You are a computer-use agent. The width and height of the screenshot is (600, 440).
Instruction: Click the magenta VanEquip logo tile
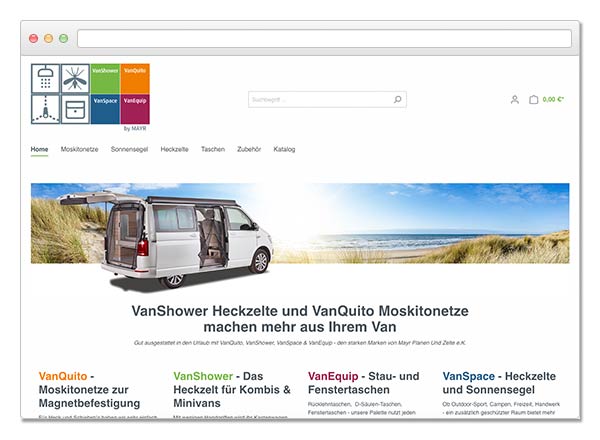135,109
